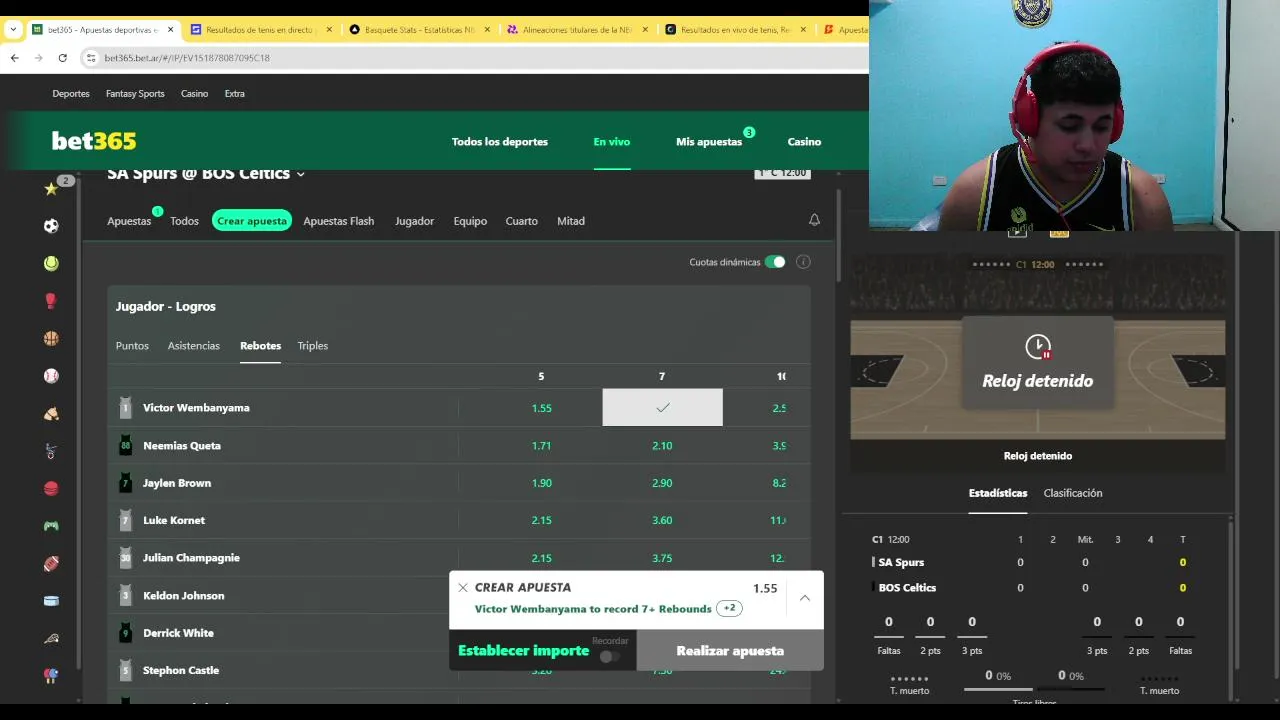This screenshot has width=1280, height=720.
Task: Open En vivo section
Action: (612, 142)
